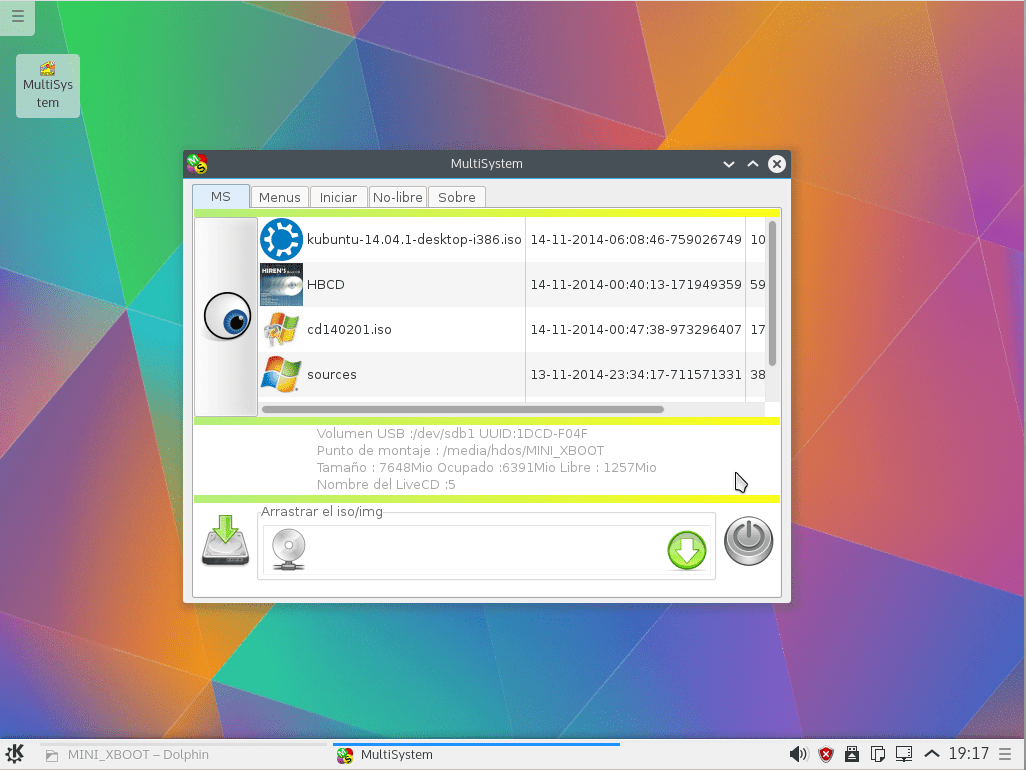Image resolution: width=1026 pixels, height=770 pixels.
Task: Click the red shield tray icon
Action: 826,754
